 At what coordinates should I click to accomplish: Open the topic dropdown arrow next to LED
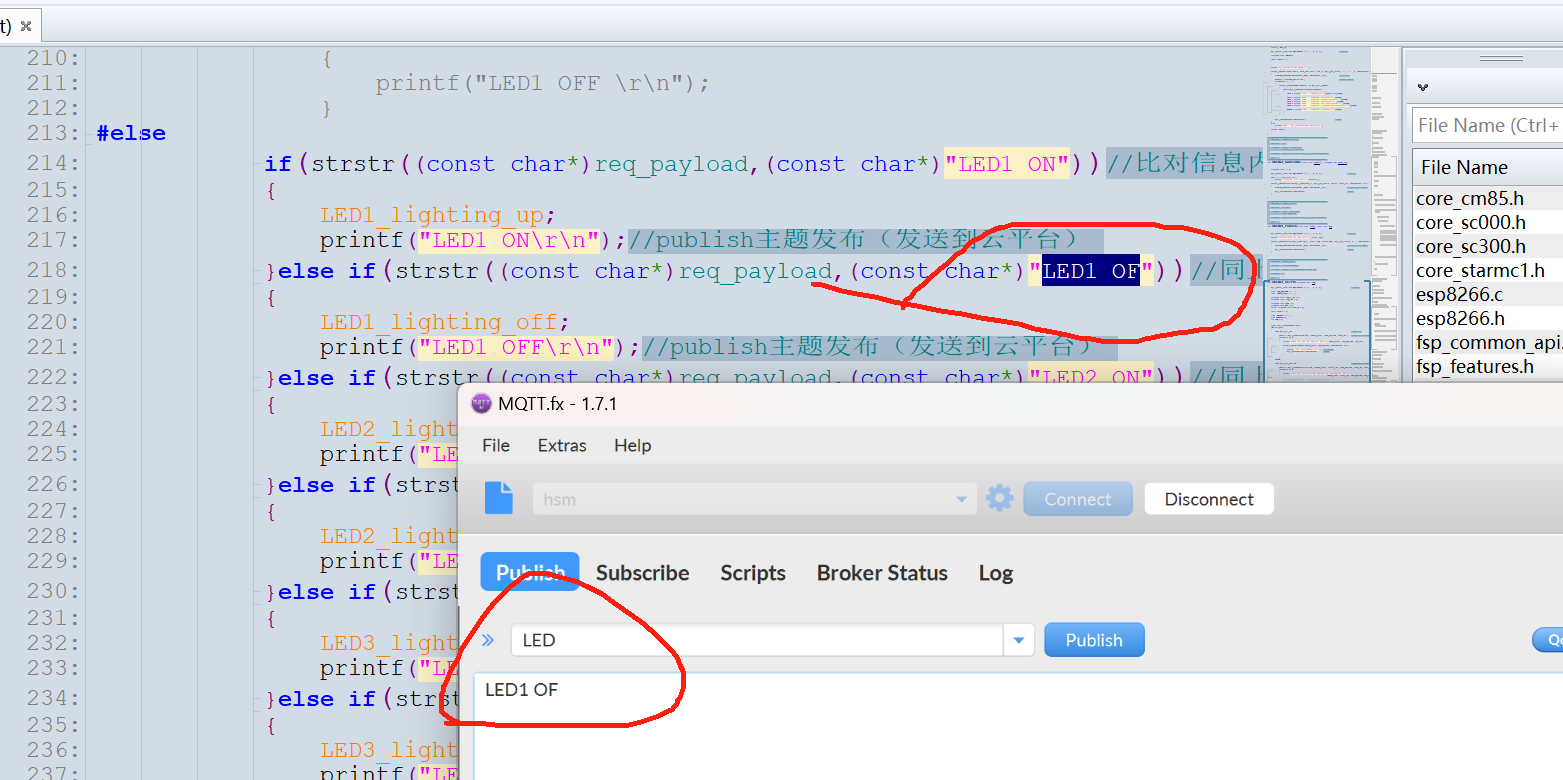tap(1019, 640)
